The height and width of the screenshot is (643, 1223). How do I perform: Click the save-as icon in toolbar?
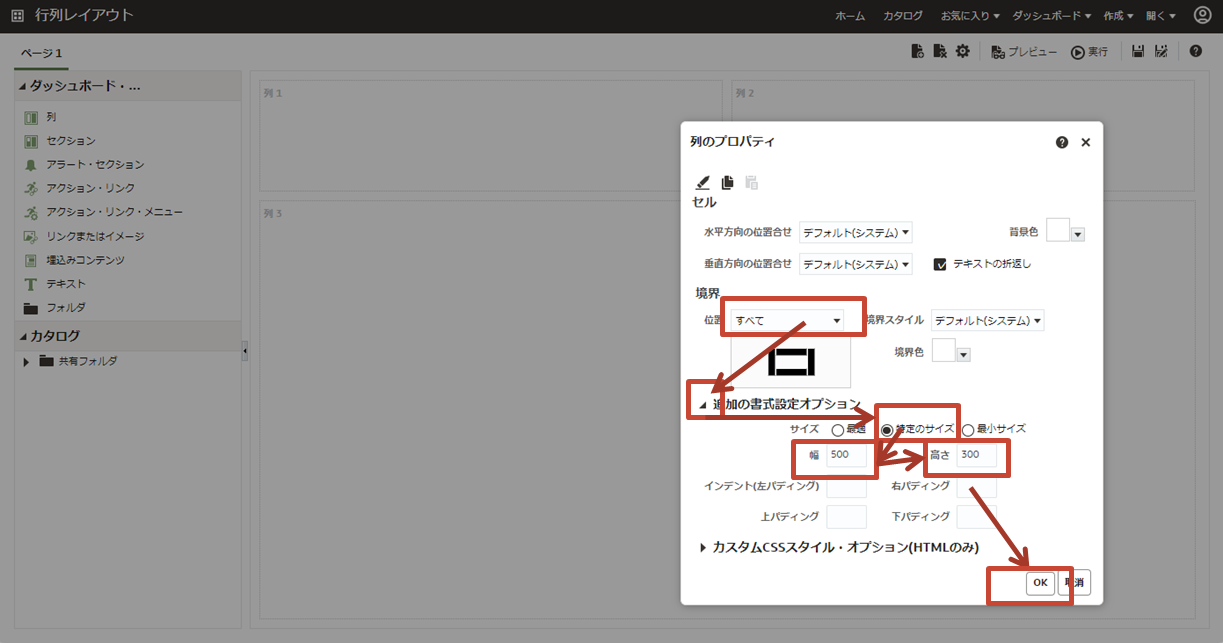[1162, 51]
